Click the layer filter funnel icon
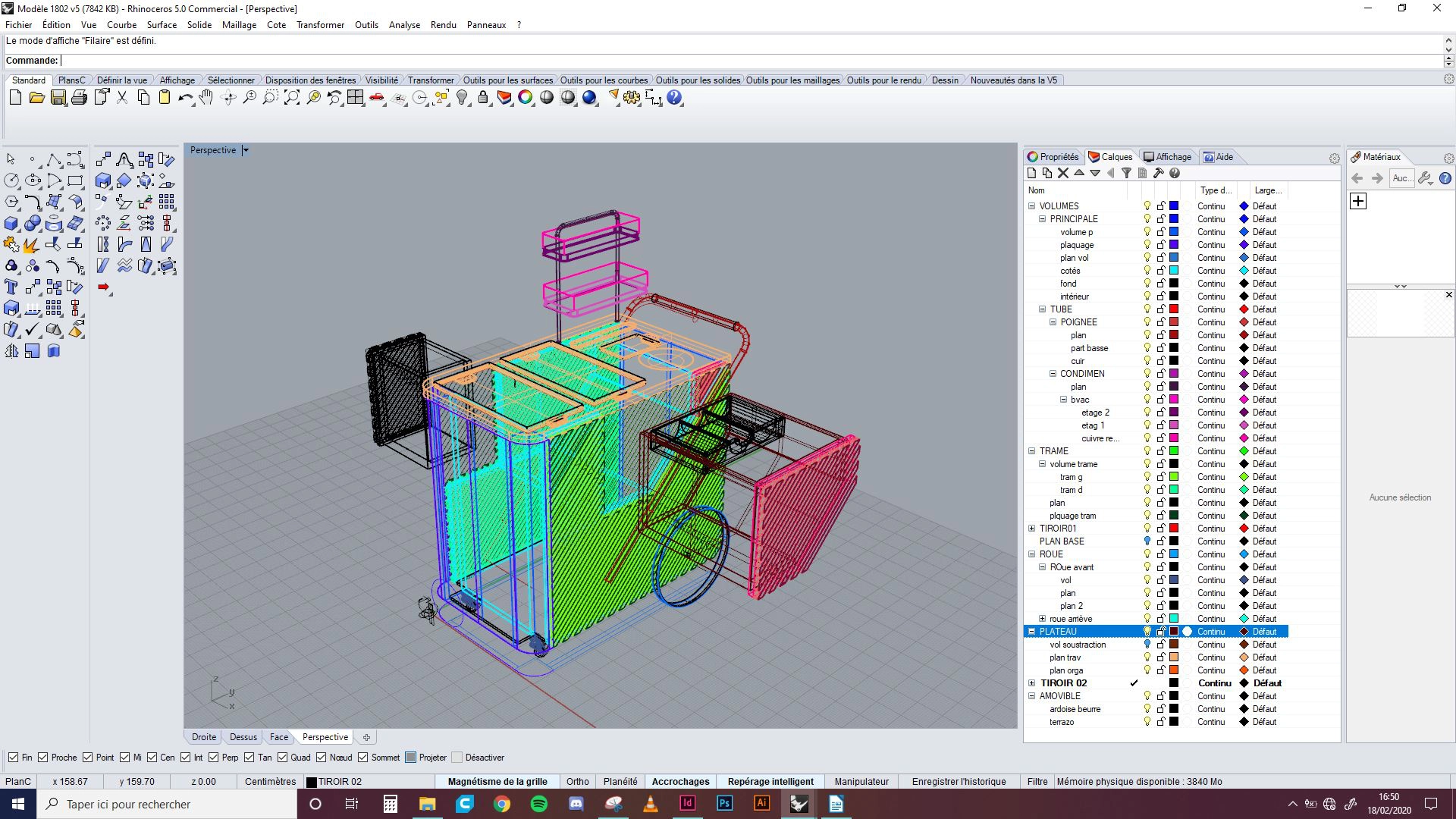The height and width of the screenshot is (819, 1456). [1126, 173]
